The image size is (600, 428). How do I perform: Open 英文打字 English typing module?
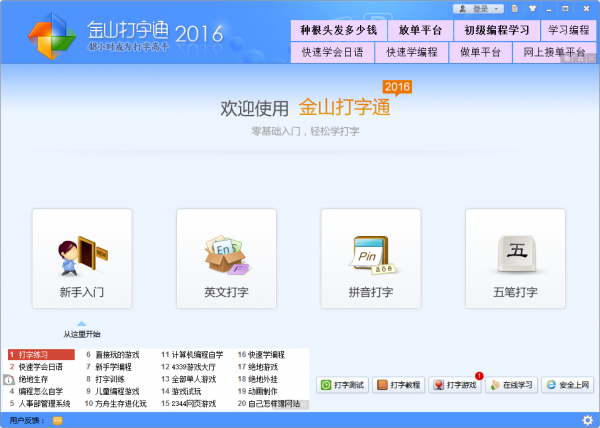(226, 256)
